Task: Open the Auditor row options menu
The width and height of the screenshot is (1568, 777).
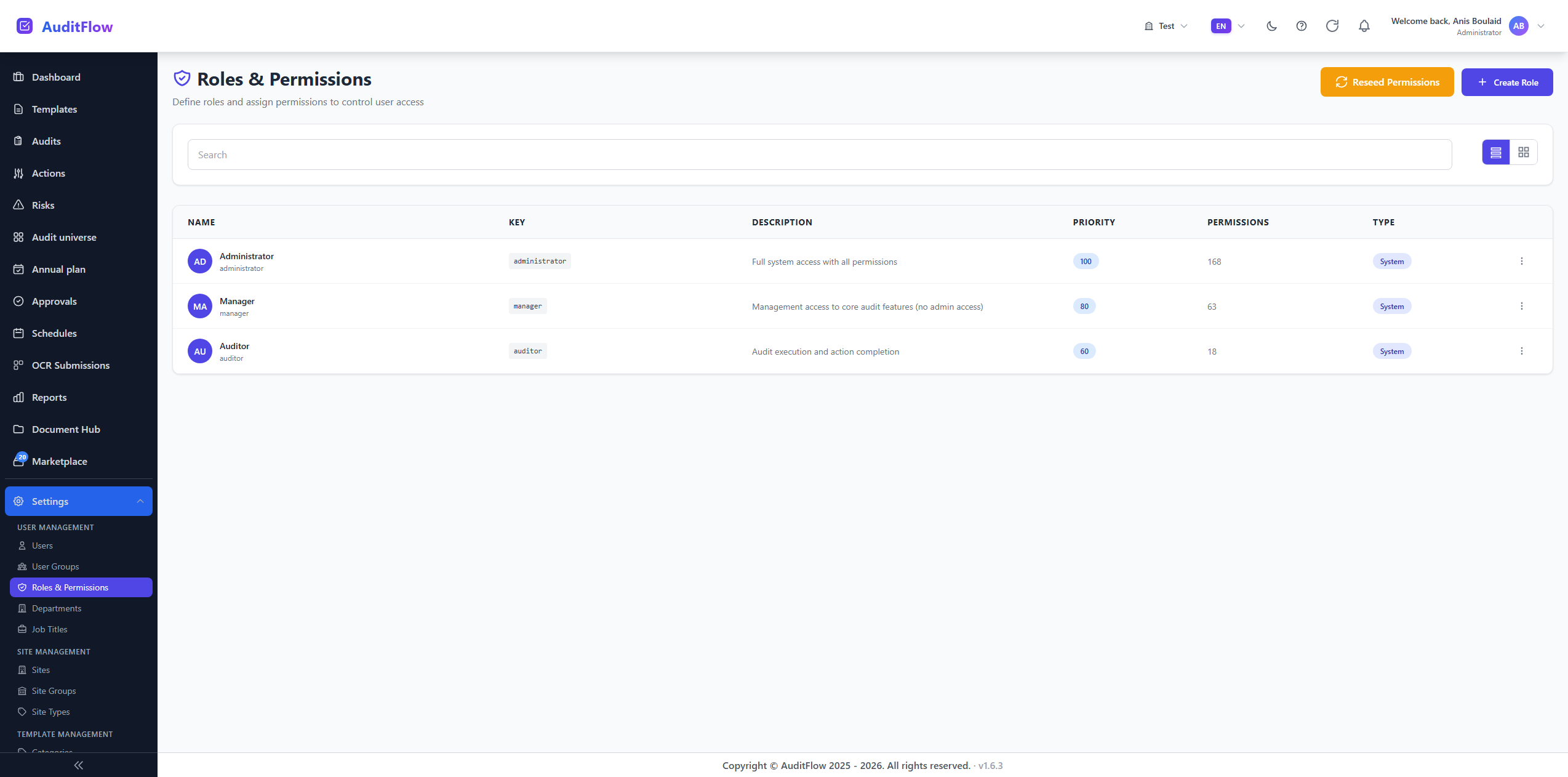Action: [1522, 351]
